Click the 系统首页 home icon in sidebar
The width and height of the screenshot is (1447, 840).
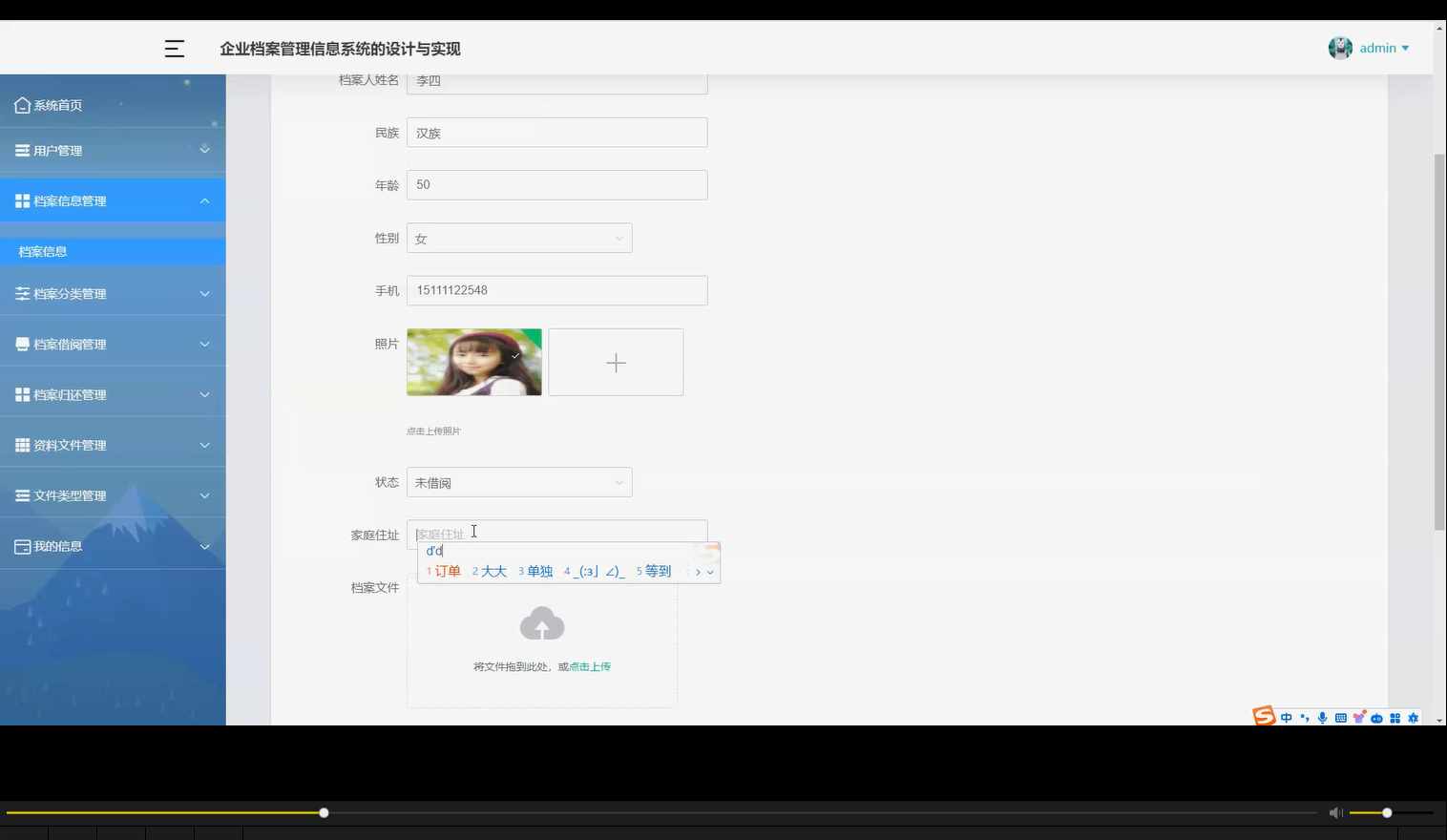(x=21, y=104)
